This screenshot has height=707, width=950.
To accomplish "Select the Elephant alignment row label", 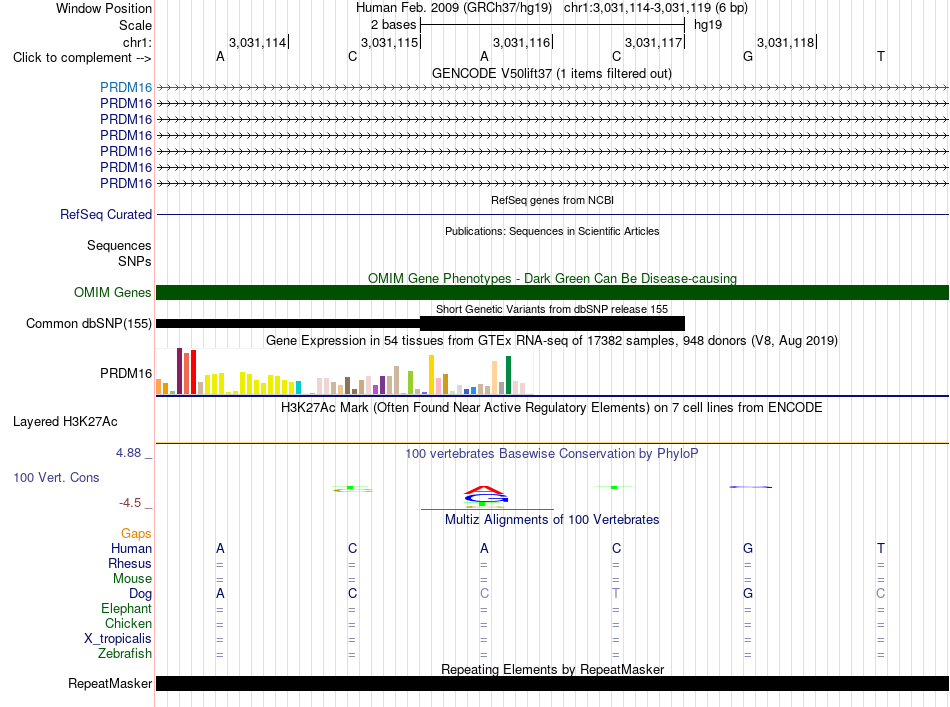I will pyautogui.click(x=126, y=608).
